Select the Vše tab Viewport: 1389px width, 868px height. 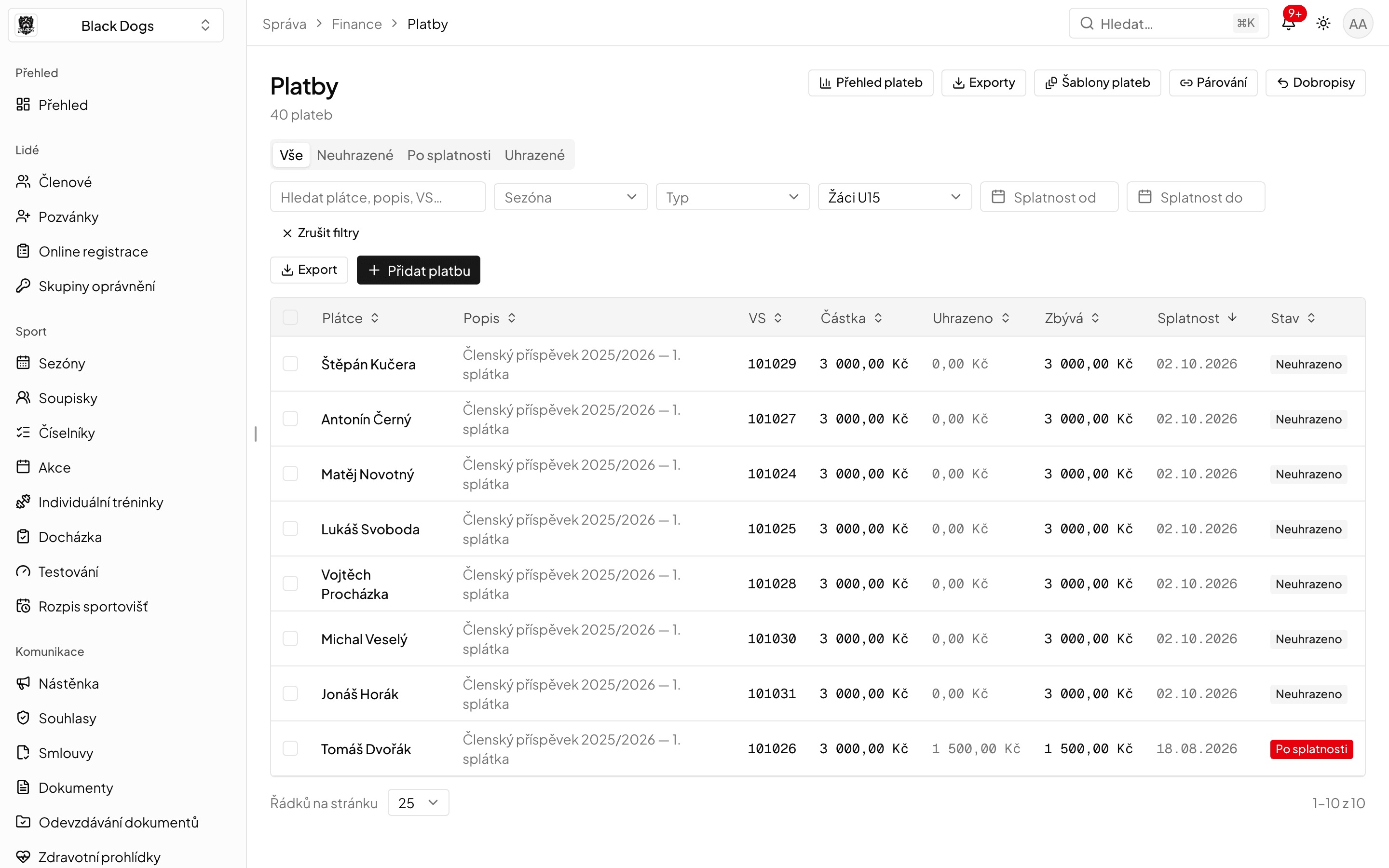pyautogui.click(x=291, y=155)
